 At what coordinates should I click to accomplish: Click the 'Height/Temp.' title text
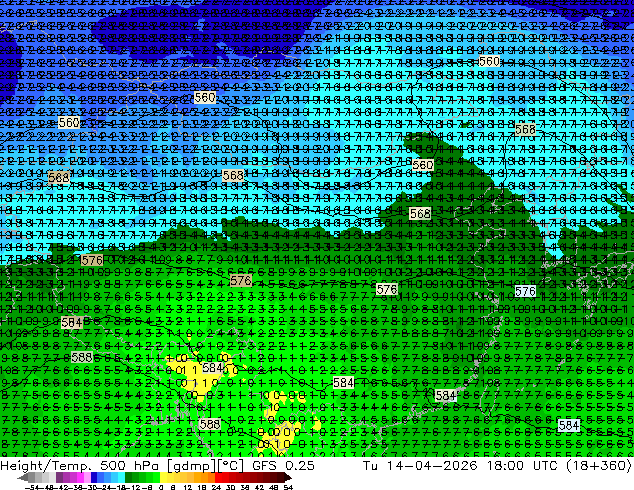(x=47, y=466)
